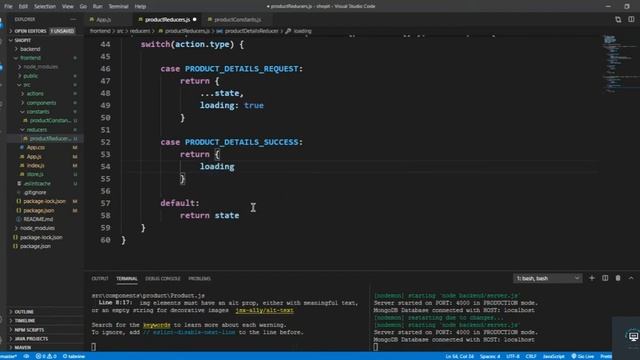
Task: Open the Terminal menu
Action: coord(118,7)
